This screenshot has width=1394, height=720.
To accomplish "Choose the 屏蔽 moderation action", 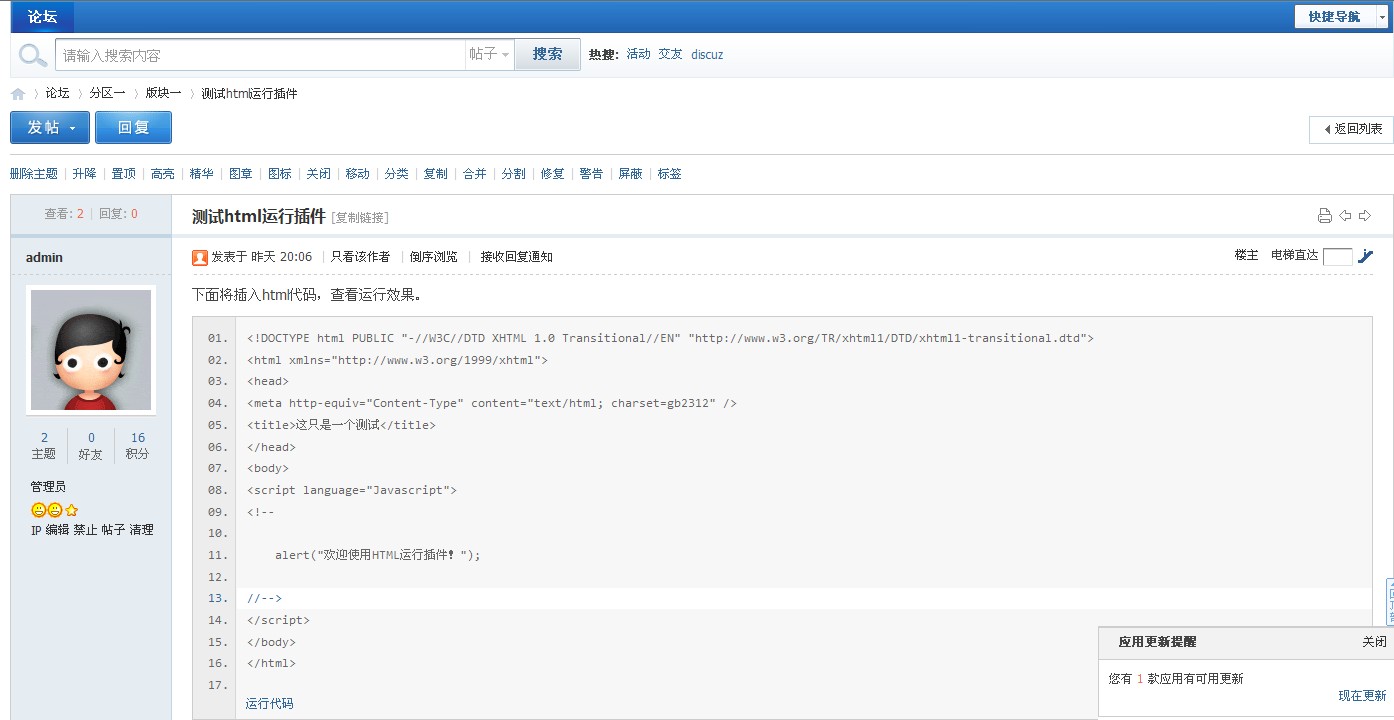I will [630, 174].
